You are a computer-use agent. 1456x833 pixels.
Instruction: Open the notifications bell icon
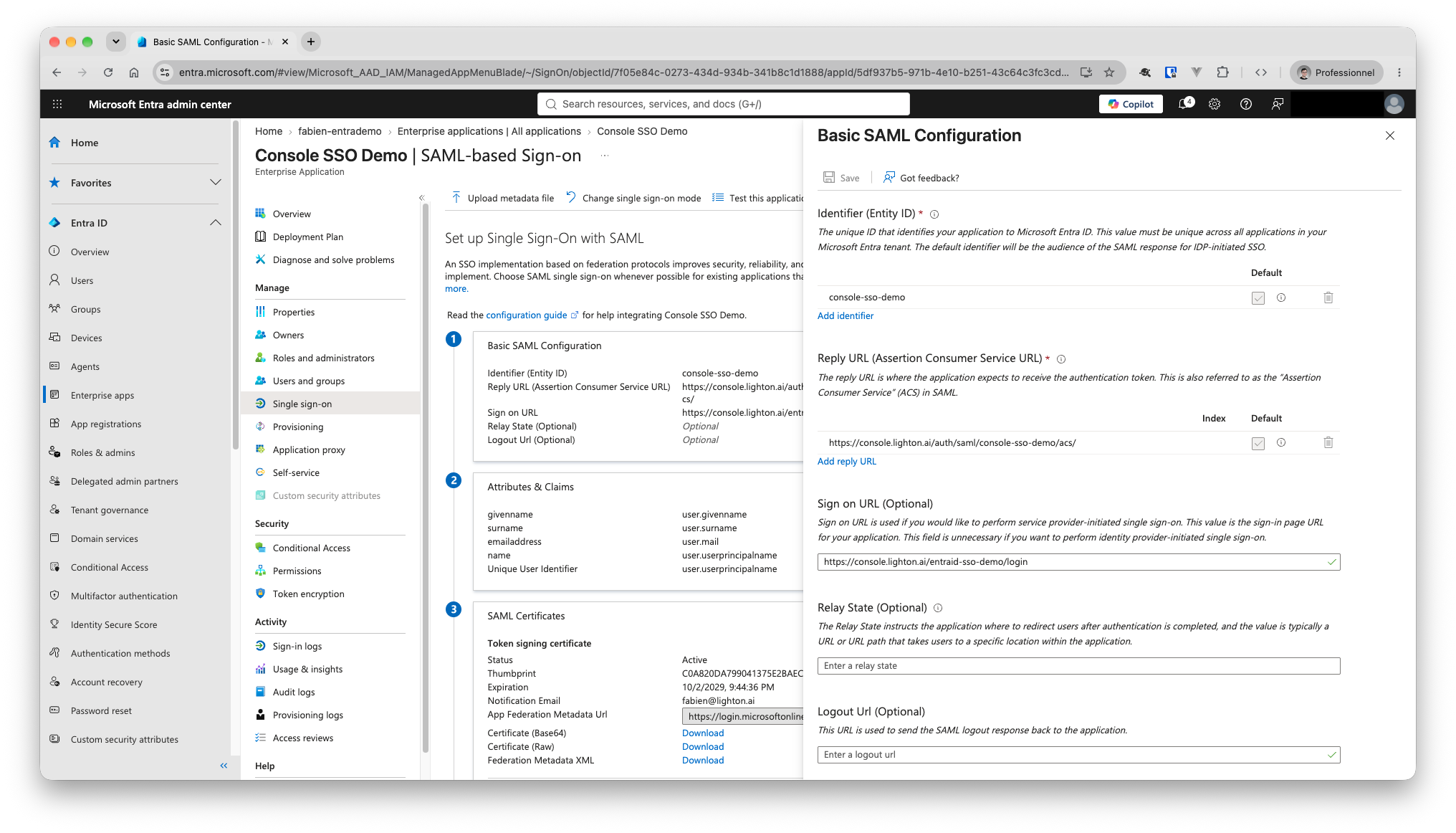(x=1185, y=104)
